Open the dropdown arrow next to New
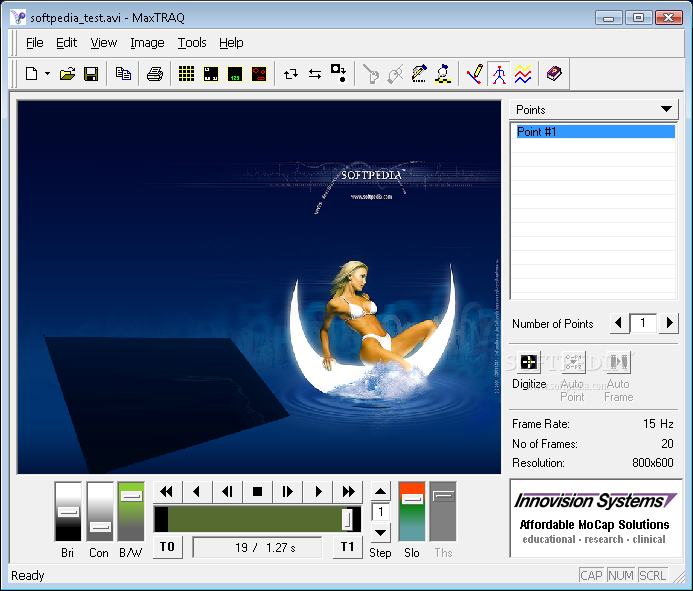 point(47,74)
